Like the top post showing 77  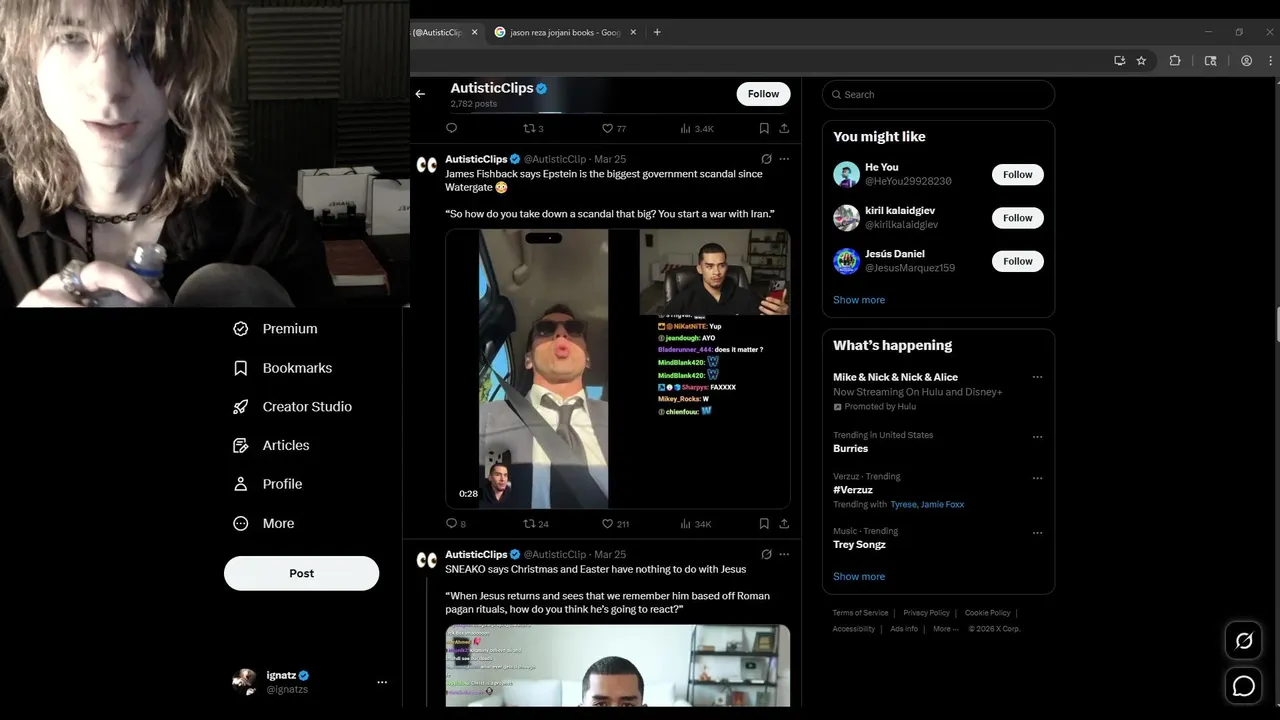click(x=613, y=128)
